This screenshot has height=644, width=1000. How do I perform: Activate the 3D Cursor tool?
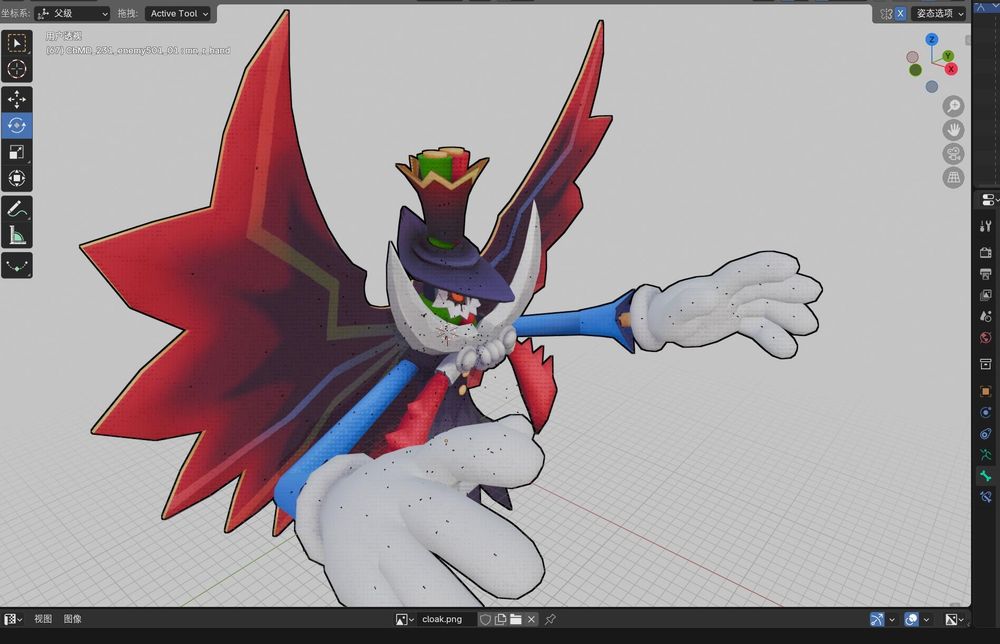(x=17, y=69)
